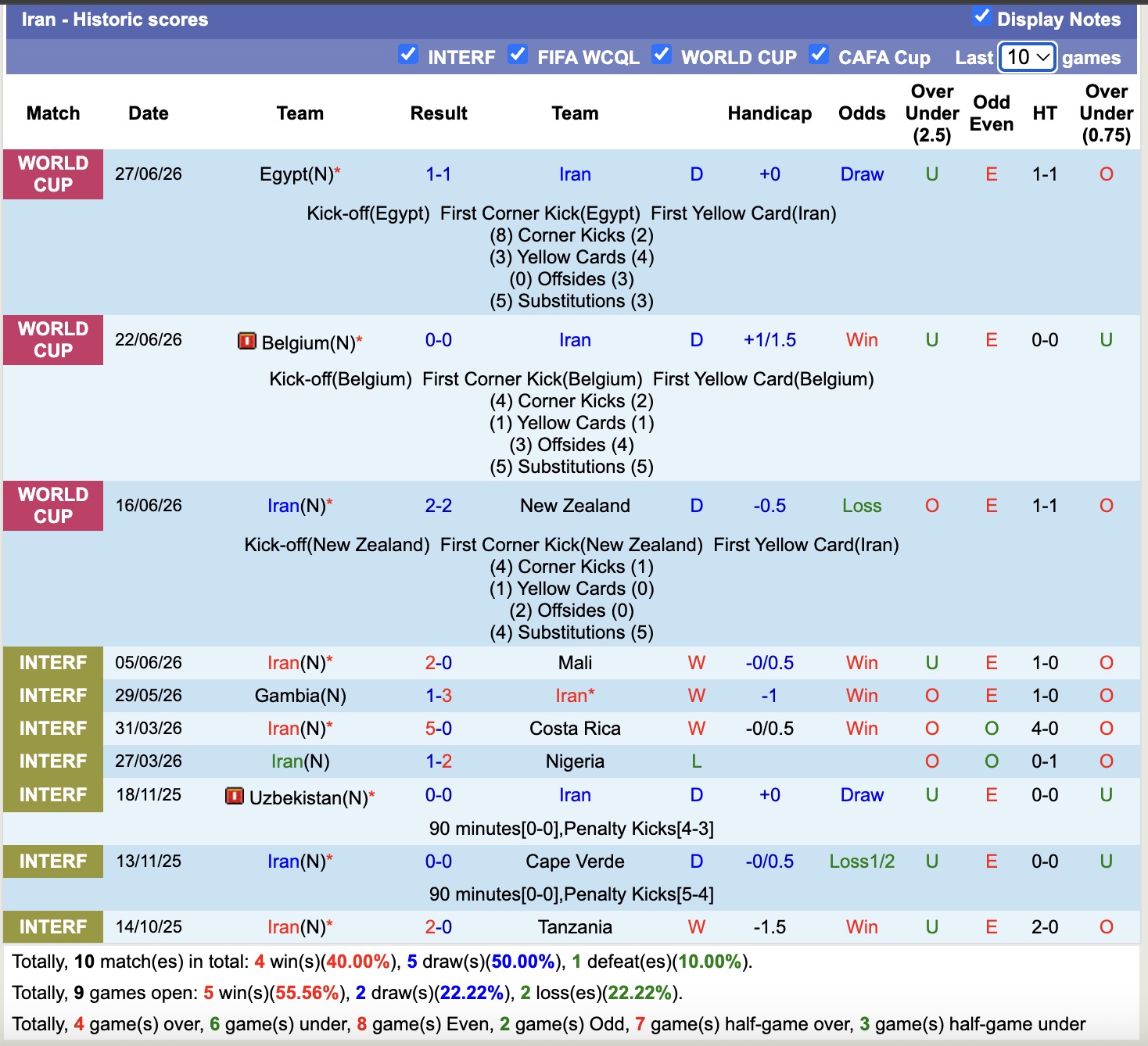Click the WORLD CUP label for 16/06/26
This screenshot has width=1148, height=1046.
coord(53,506)
